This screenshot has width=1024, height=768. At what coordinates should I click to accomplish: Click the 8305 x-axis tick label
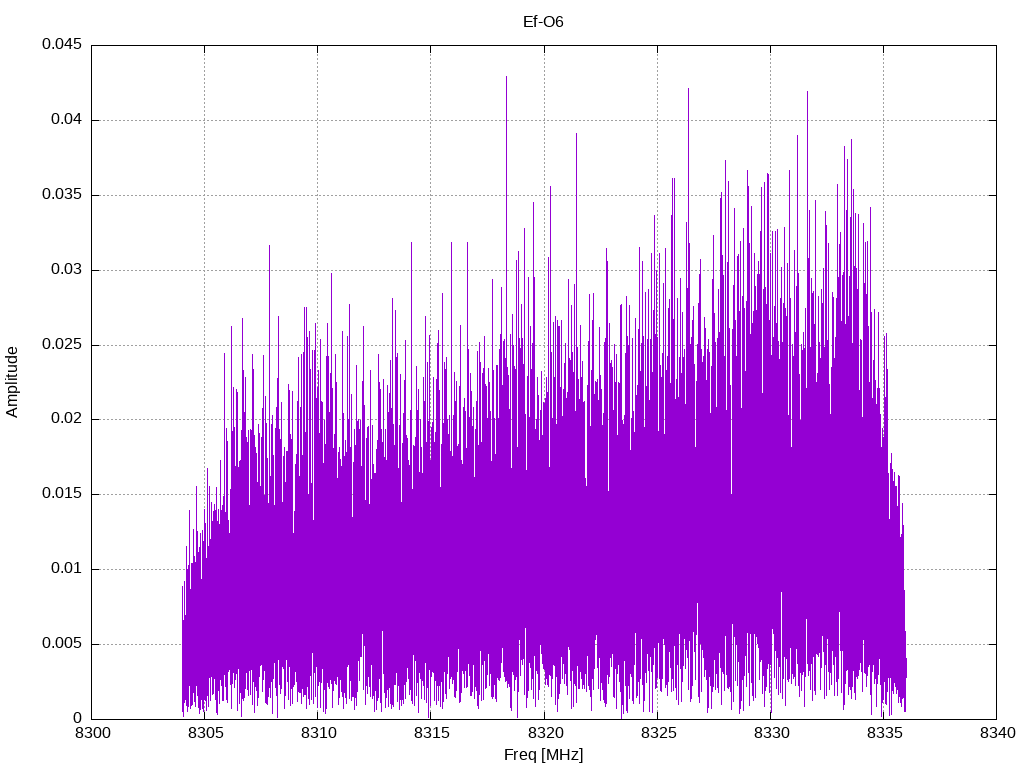click(x=205, y=733)
